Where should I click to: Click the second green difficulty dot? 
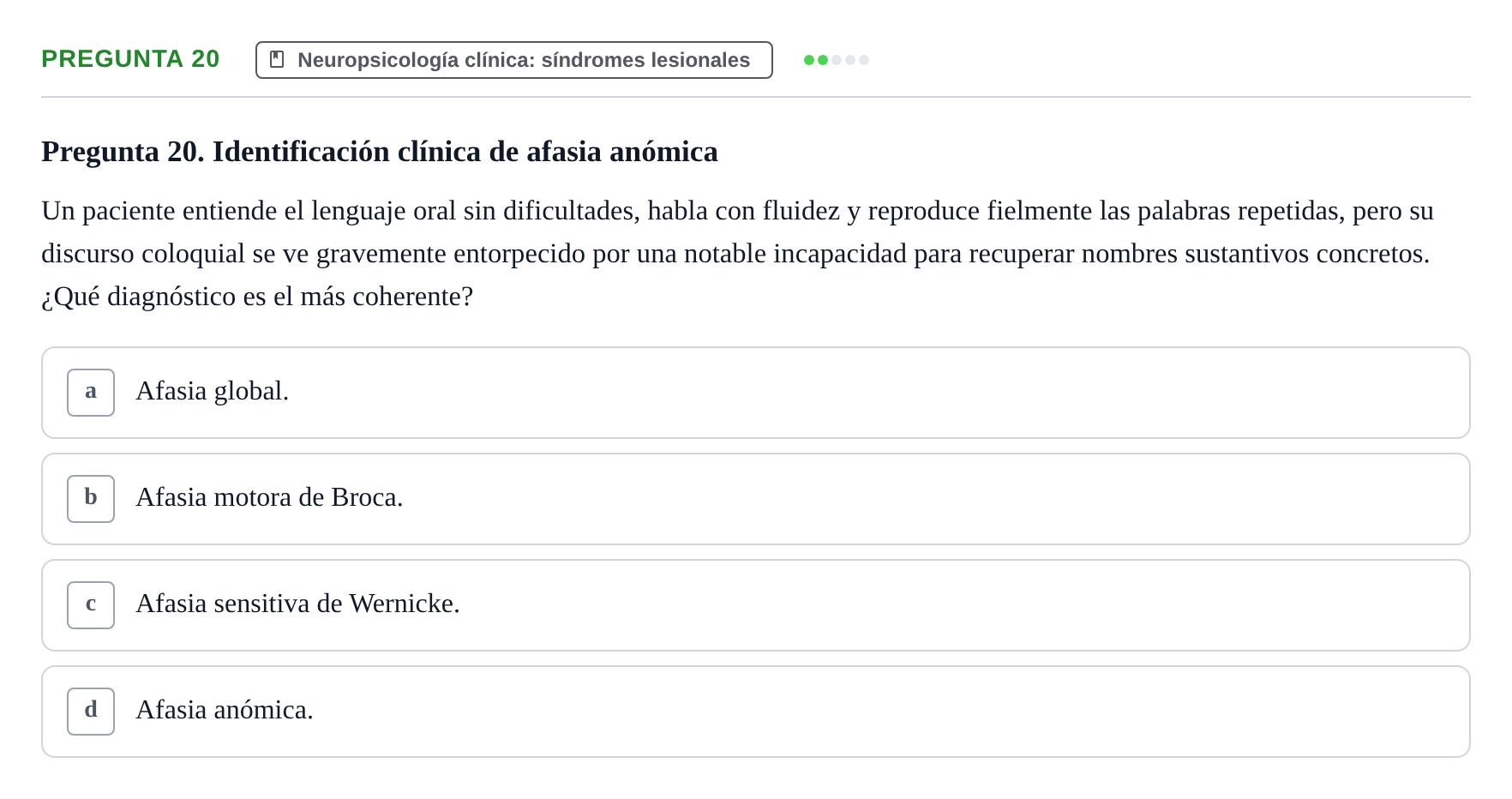pos(823,60)
